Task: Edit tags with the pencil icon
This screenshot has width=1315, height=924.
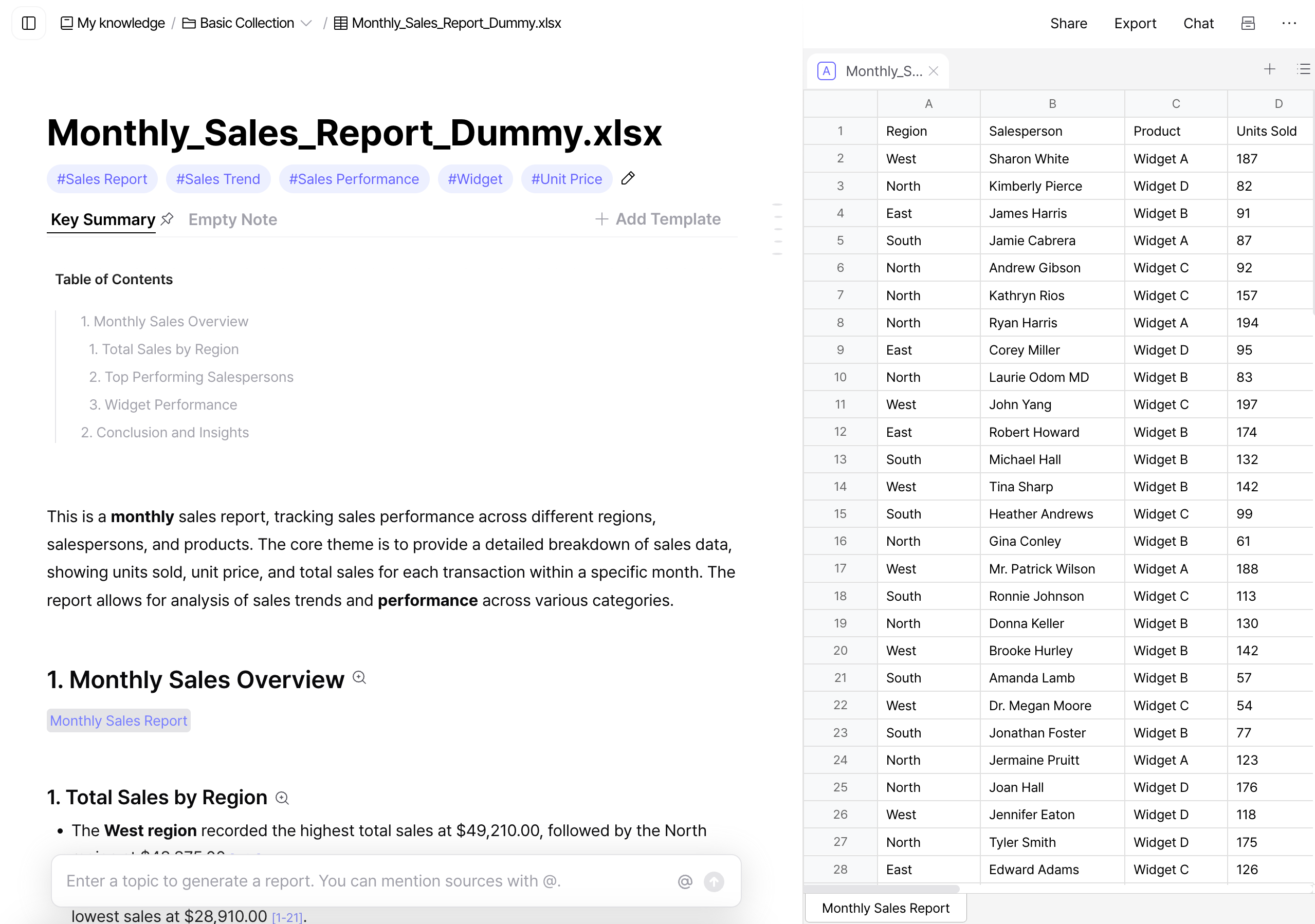Action: tap(628, 179)
